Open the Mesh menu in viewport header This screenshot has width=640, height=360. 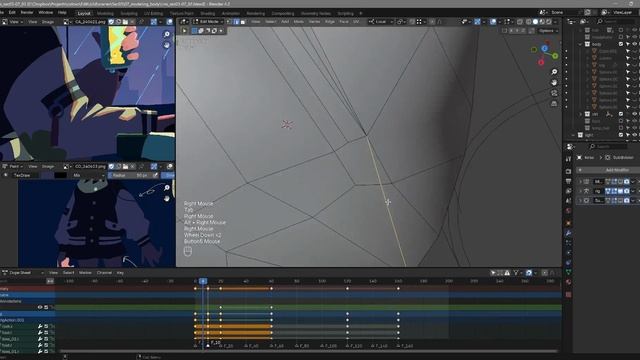tap(299, 22)
